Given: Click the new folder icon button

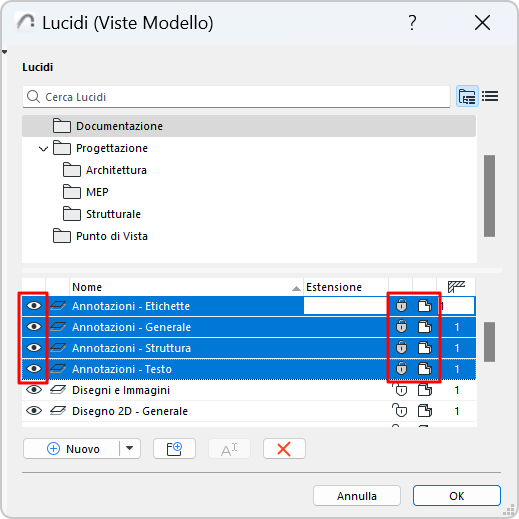Looking at the screenshot, I should 174,449.
